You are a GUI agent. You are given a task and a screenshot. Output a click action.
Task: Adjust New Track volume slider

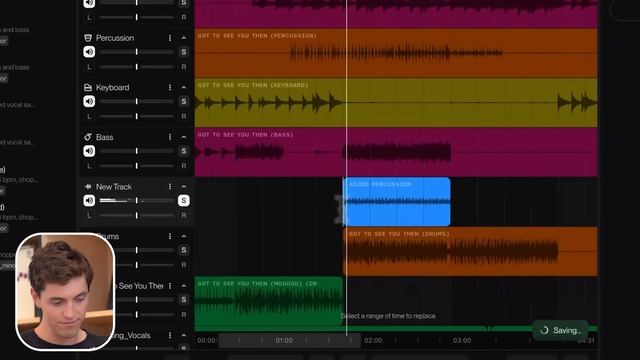pos(137,200)
